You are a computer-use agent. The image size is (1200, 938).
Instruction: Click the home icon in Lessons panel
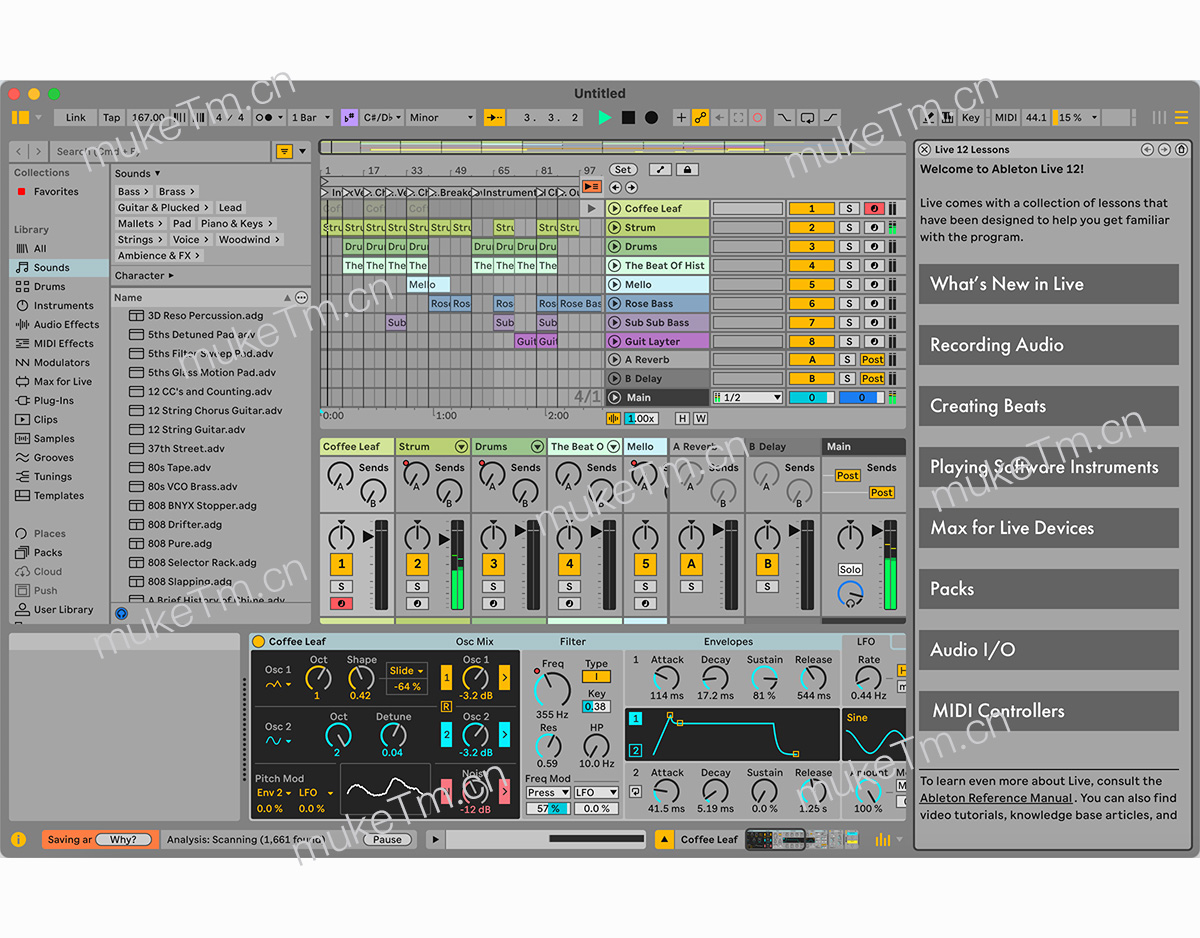tap(1181, 150)
